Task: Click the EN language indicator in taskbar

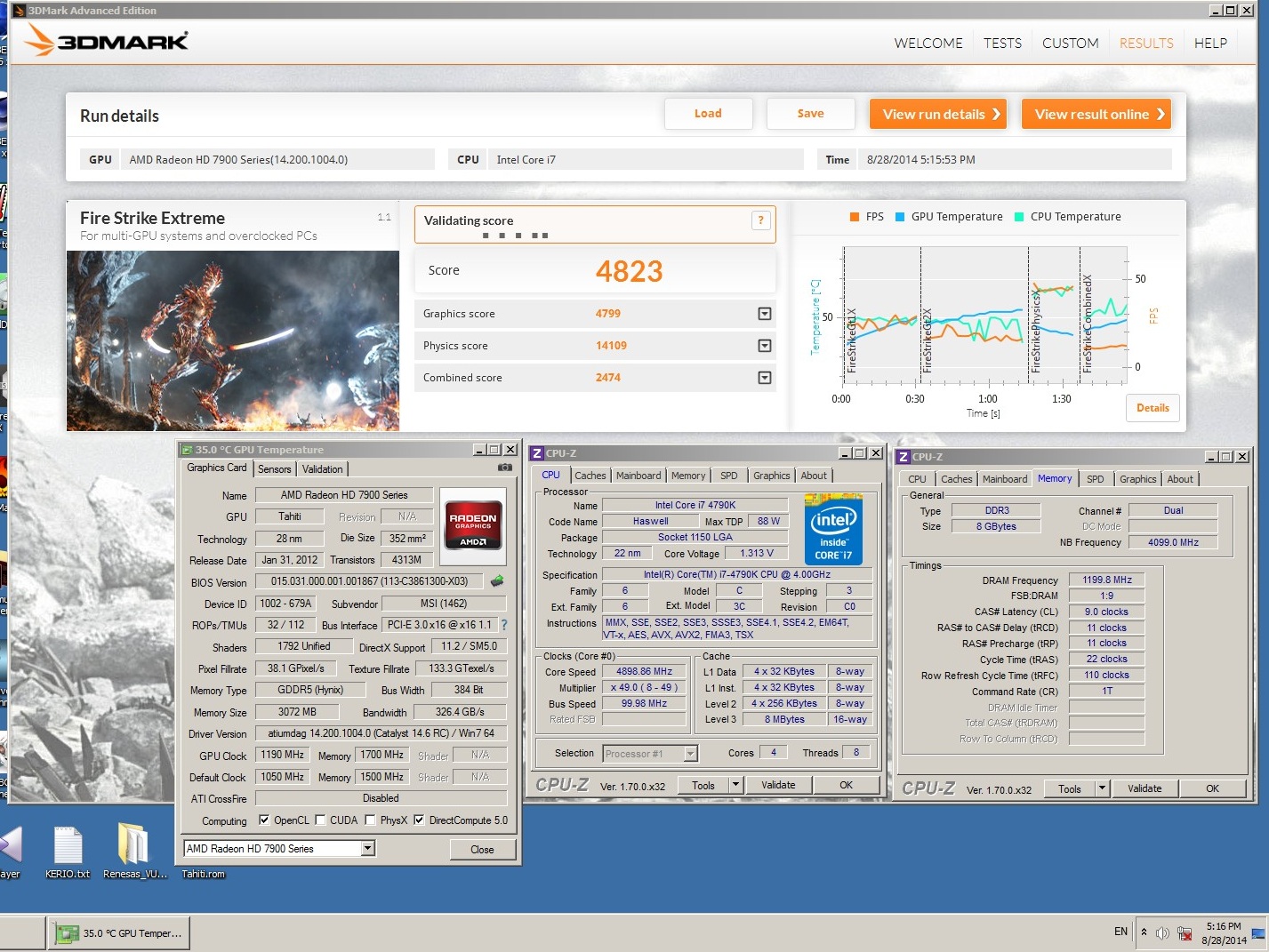Action: point(1120,932)
